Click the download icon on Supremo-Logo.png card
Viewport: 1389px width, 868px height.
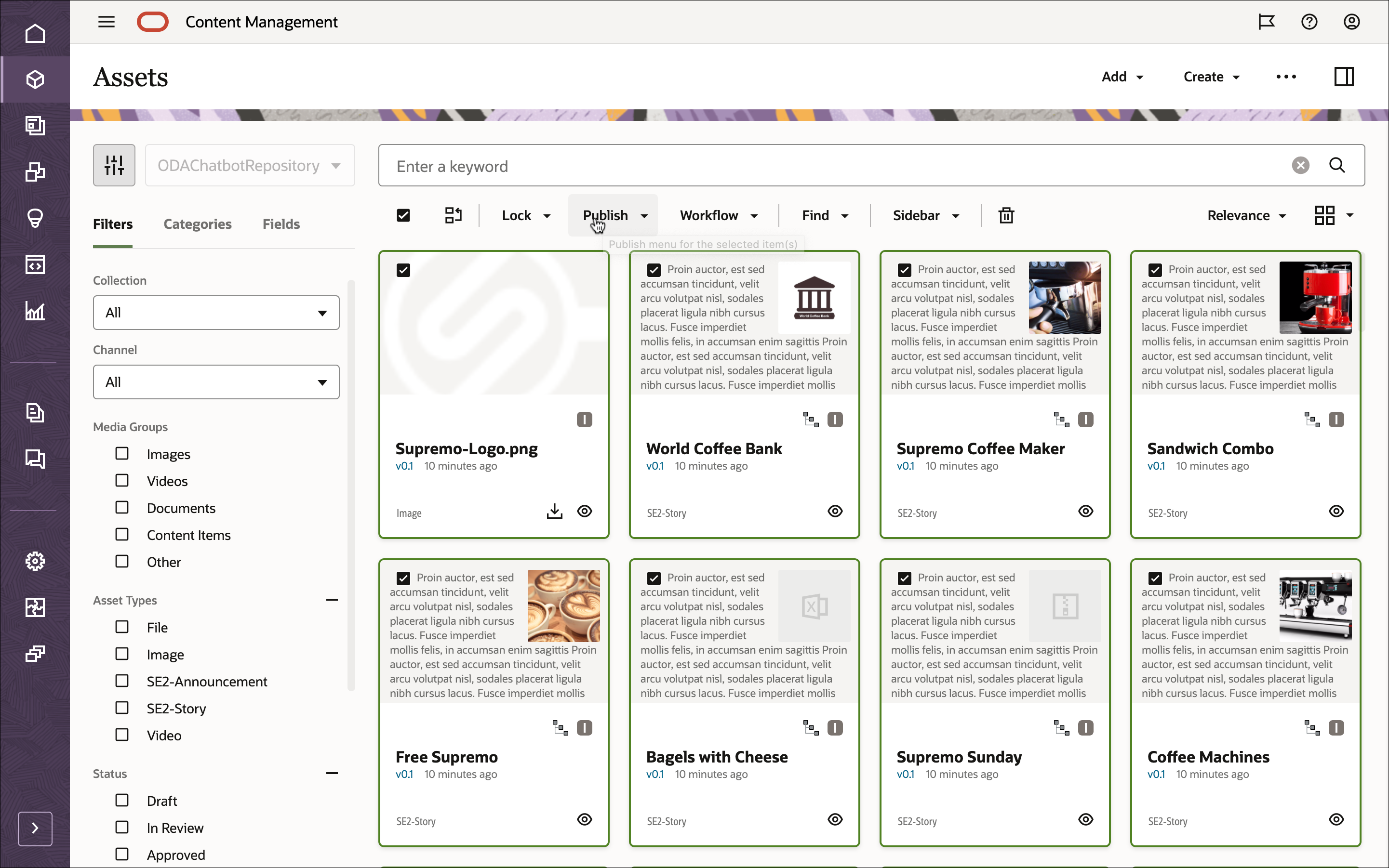pyautogui.click(x=553, y=511)
